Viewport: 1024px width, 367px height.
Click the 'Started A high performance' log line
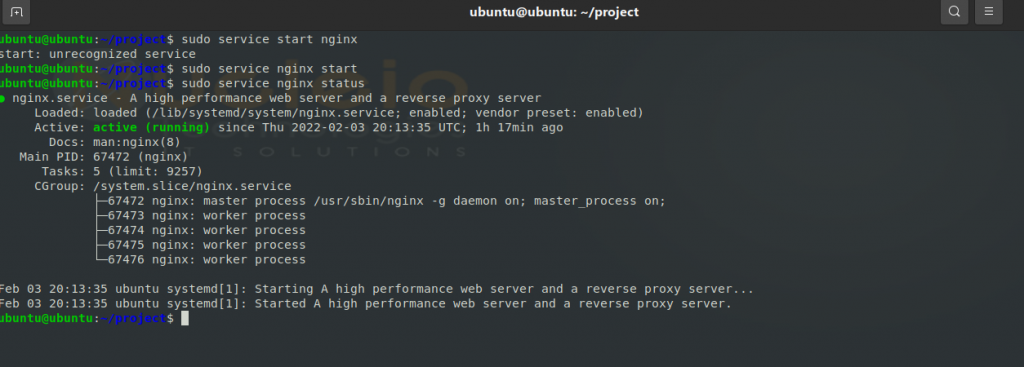click(x=366, y=304)
